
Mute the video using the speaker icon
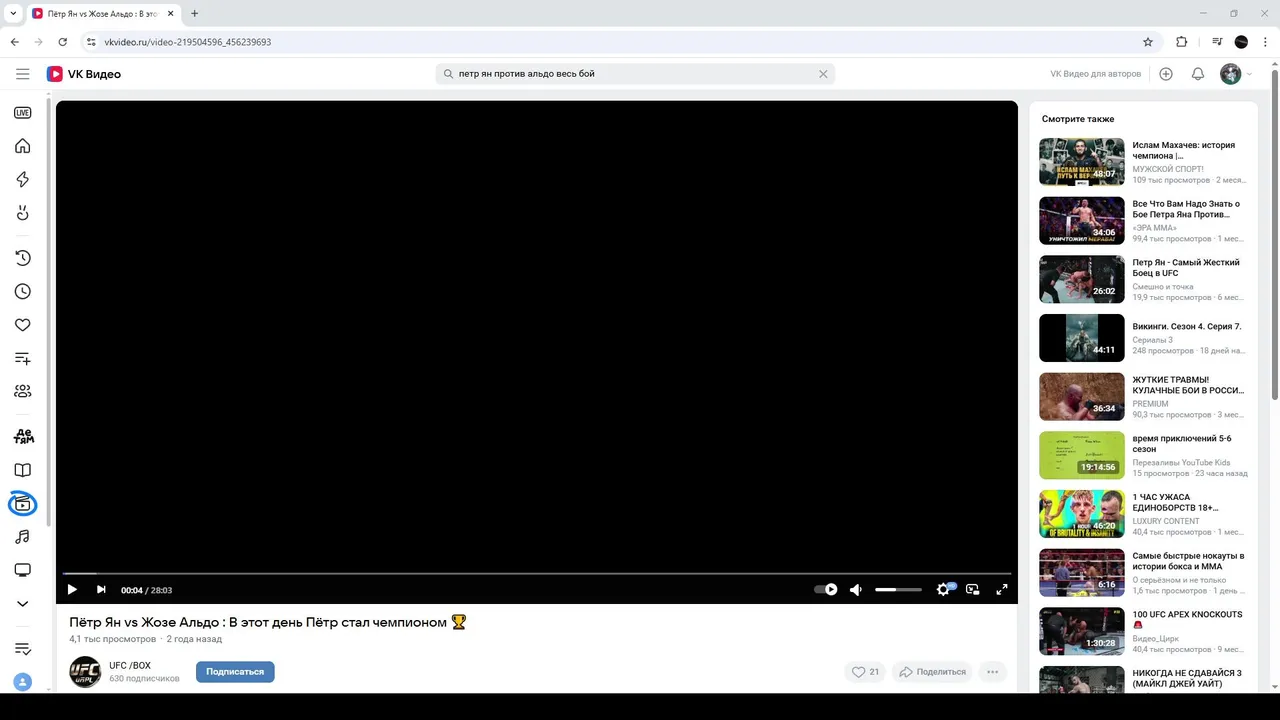[856, 590]
